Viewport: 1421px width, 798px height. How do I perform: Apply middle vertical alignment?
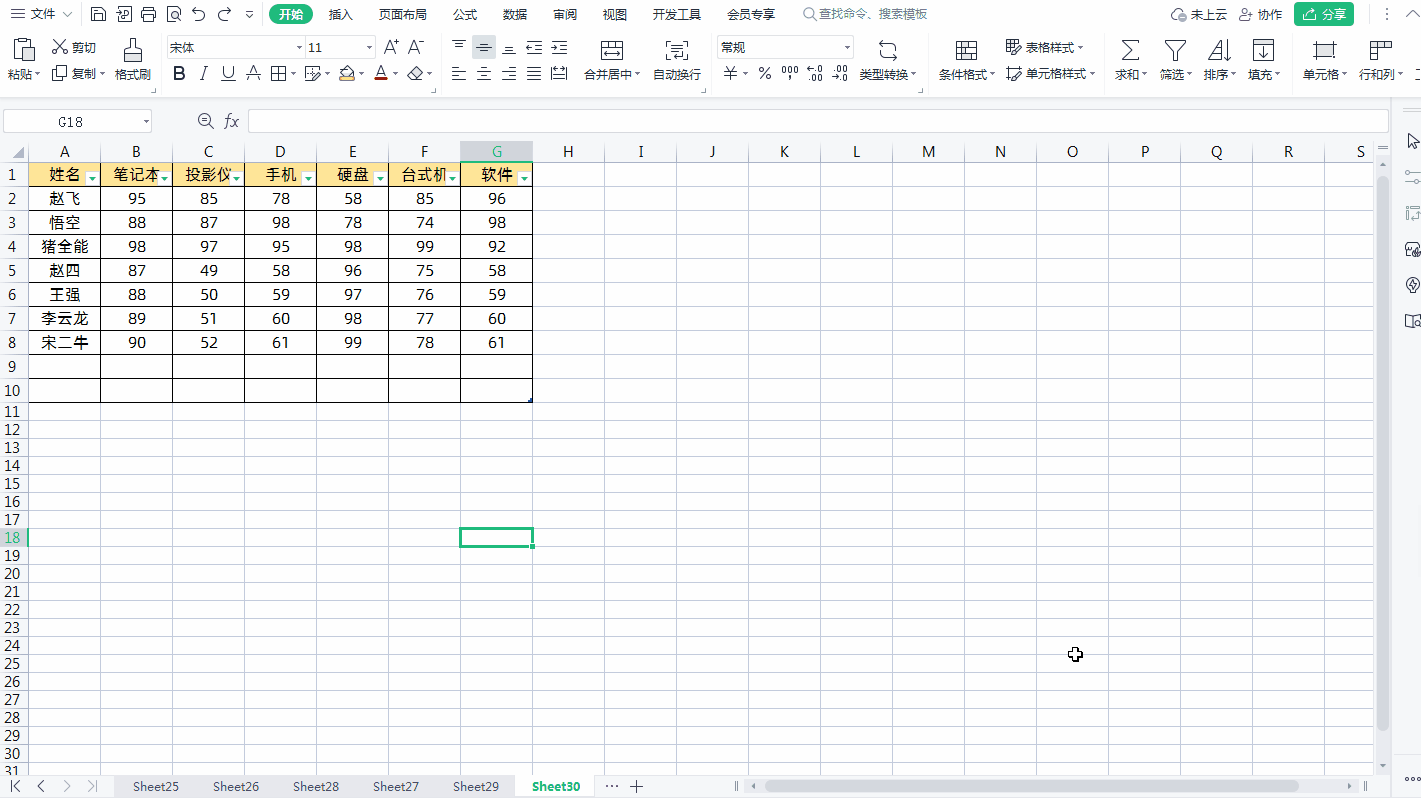coord(484,47)
